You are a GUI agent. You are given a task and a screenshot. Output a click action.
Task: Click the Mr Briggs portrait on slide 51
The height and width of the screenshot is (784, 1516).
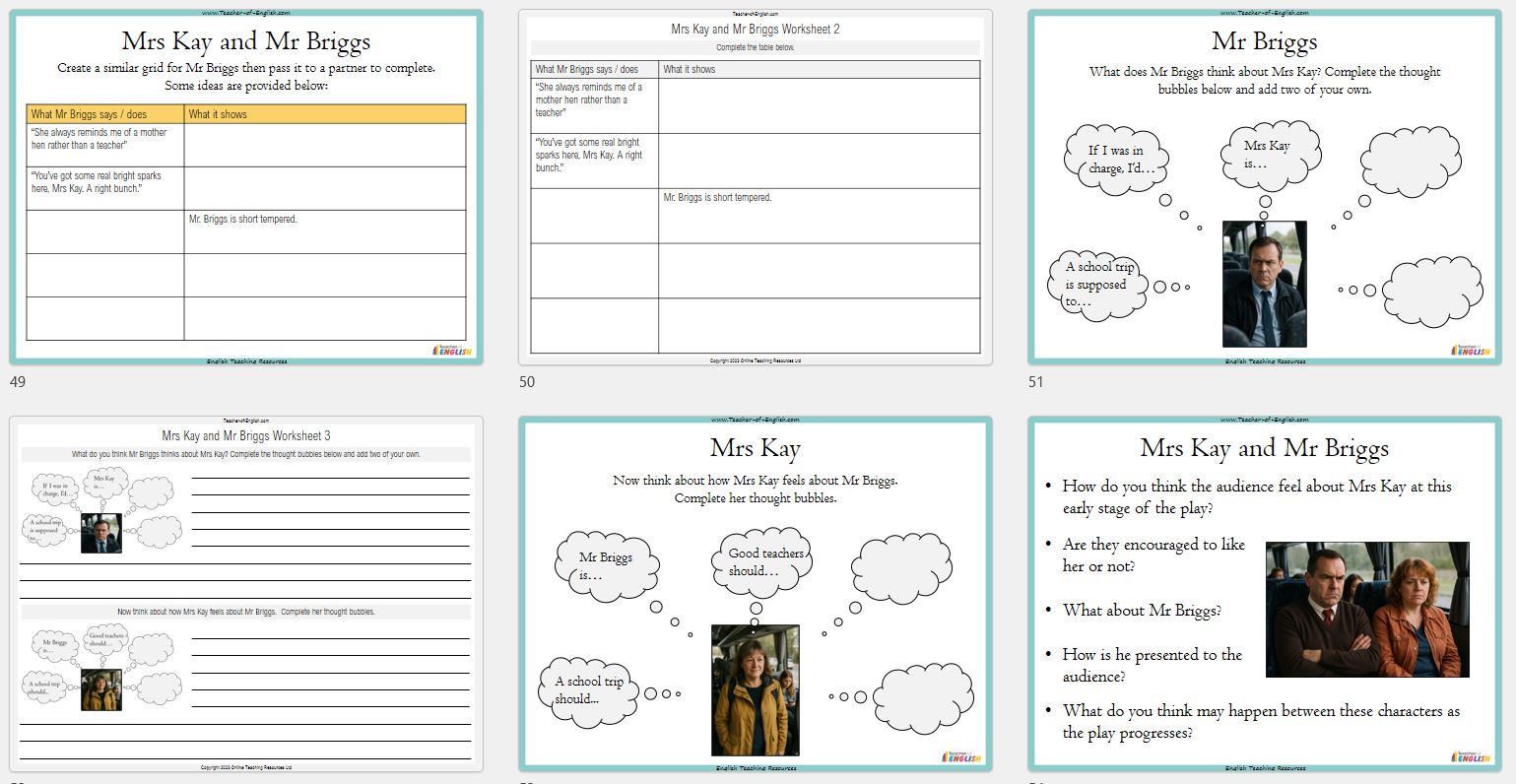[x=1264, y=284]
